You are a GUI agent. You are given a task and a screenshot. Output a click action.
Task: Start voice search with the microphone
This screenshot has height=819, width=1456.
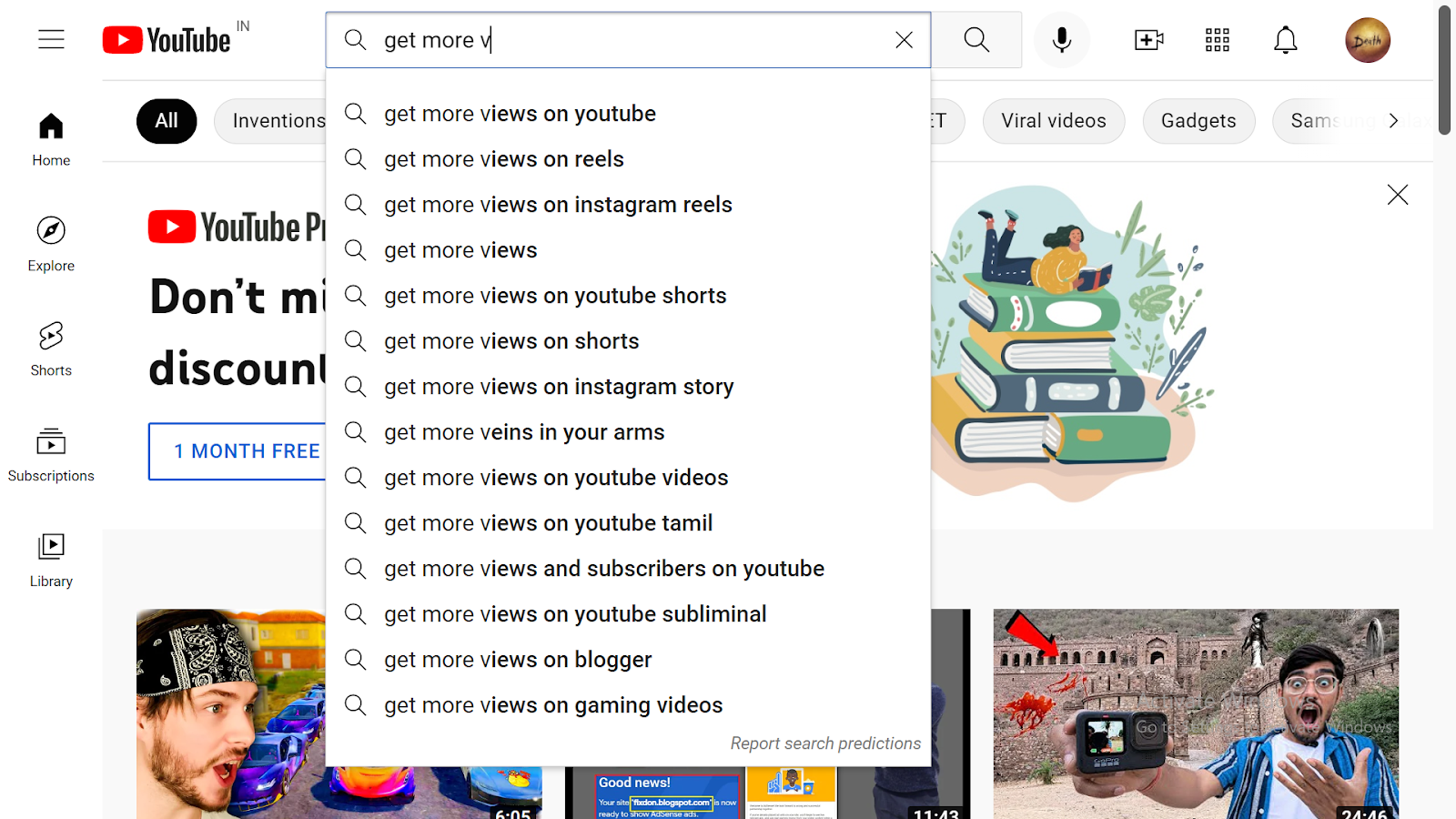[x=1061, y=40]
